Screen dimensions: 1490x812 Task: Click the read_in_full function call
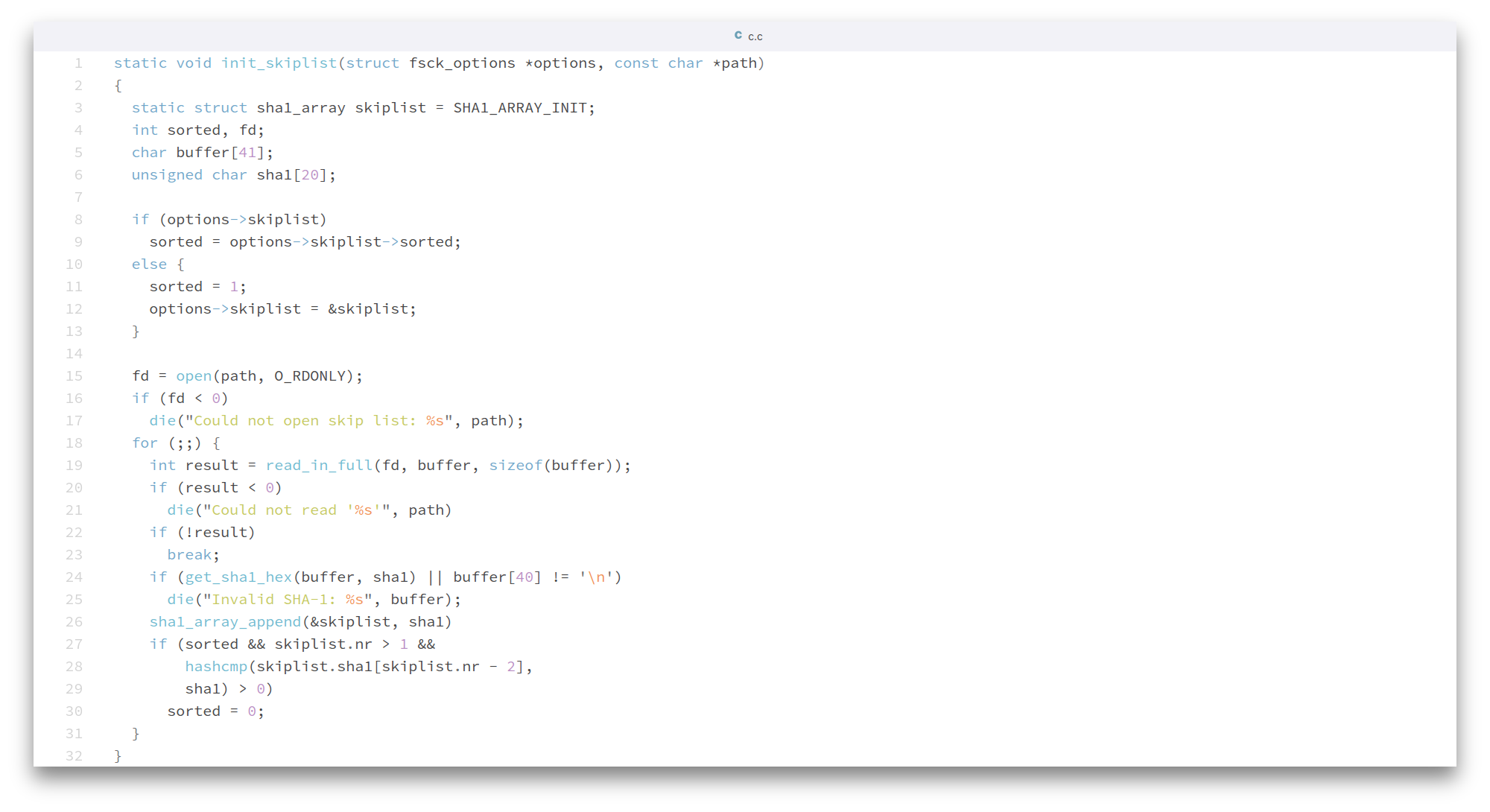click(319, 466)
